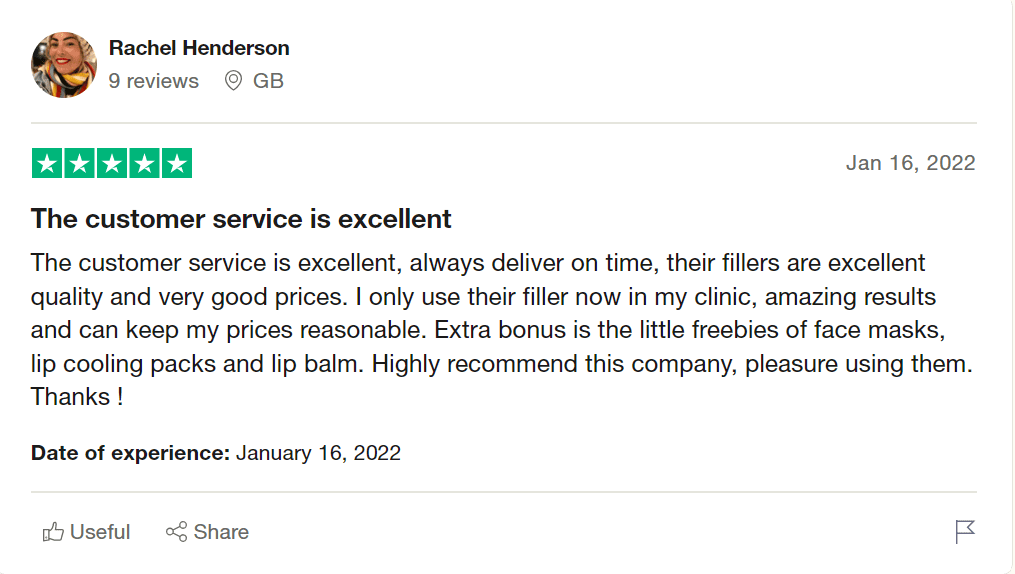Click the location pin icon
This screenshot has height=574, width=1015.
(x=233, y=81)
